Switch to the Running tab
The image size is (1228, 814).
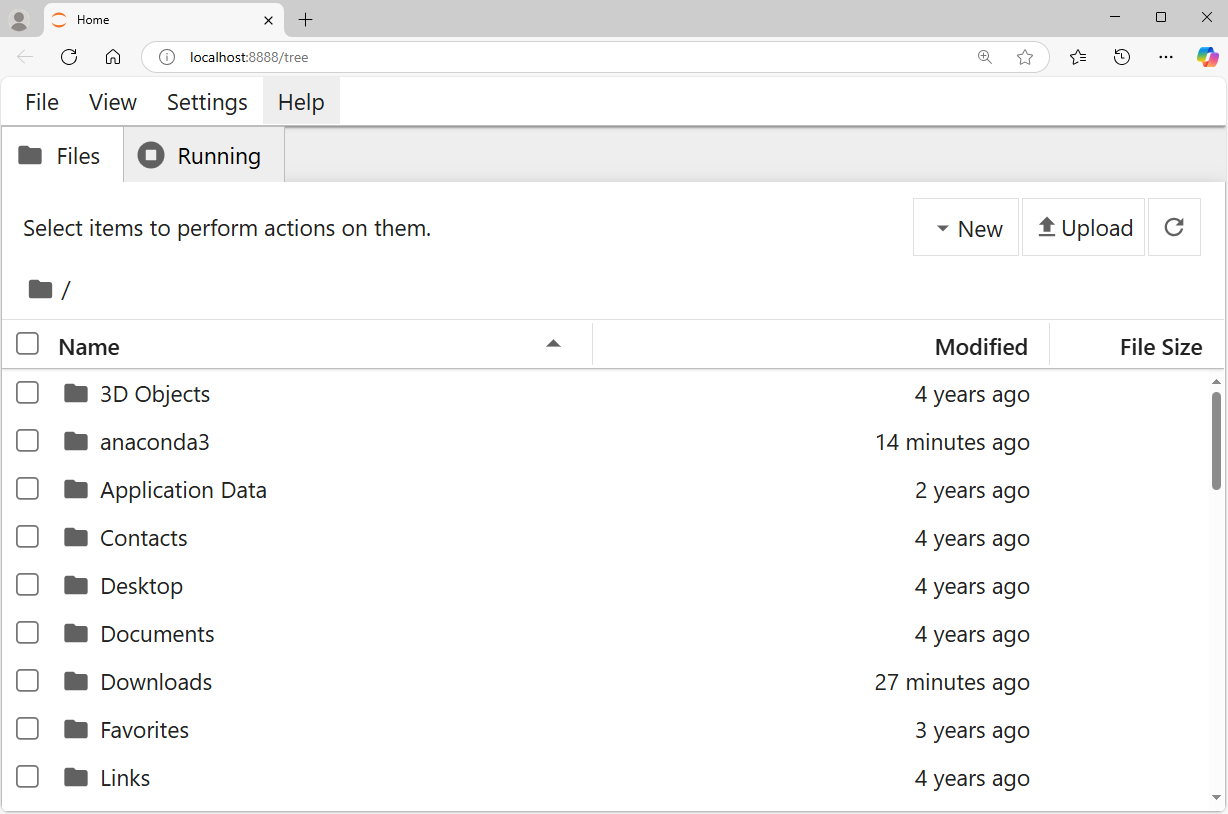coord(203,156)
